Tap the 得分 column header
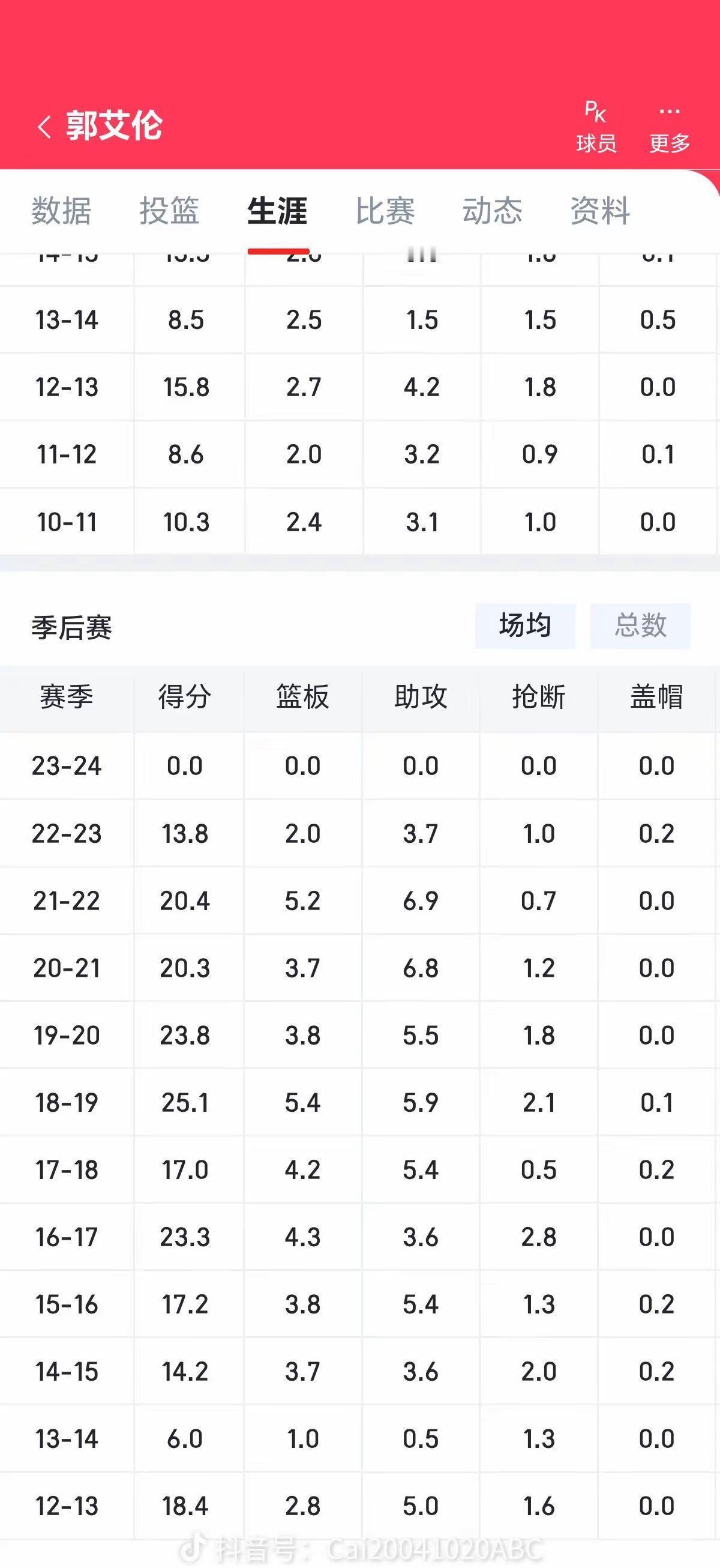The image size is (720, 1568). 185,697
